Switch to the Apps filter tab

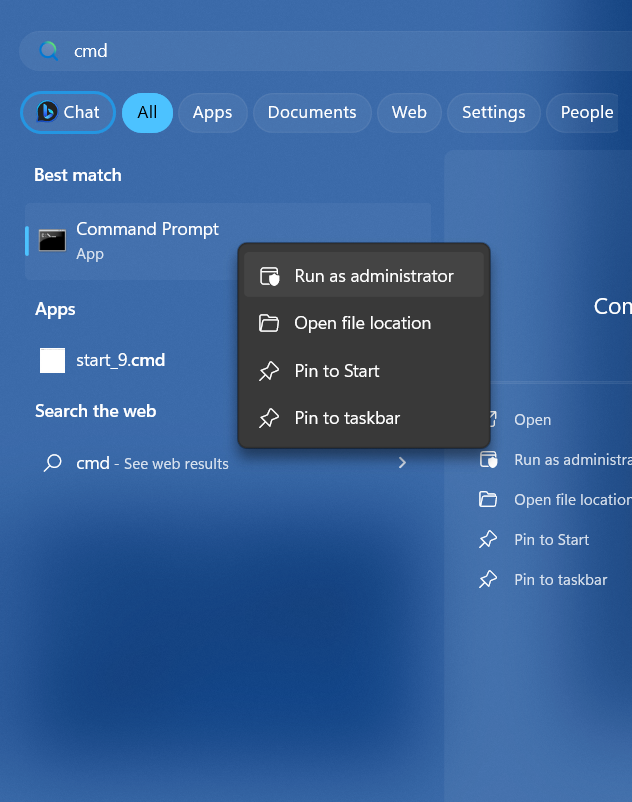(213, 113)
